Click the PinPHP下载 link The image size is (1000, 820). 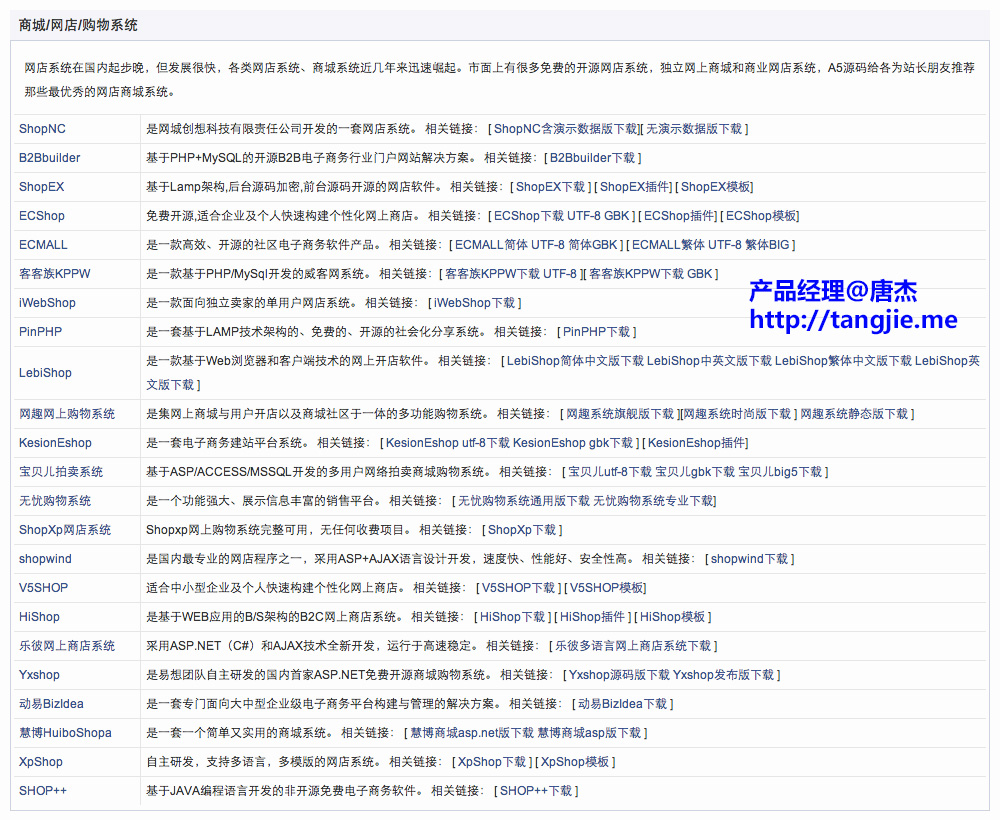click(596, 332)
